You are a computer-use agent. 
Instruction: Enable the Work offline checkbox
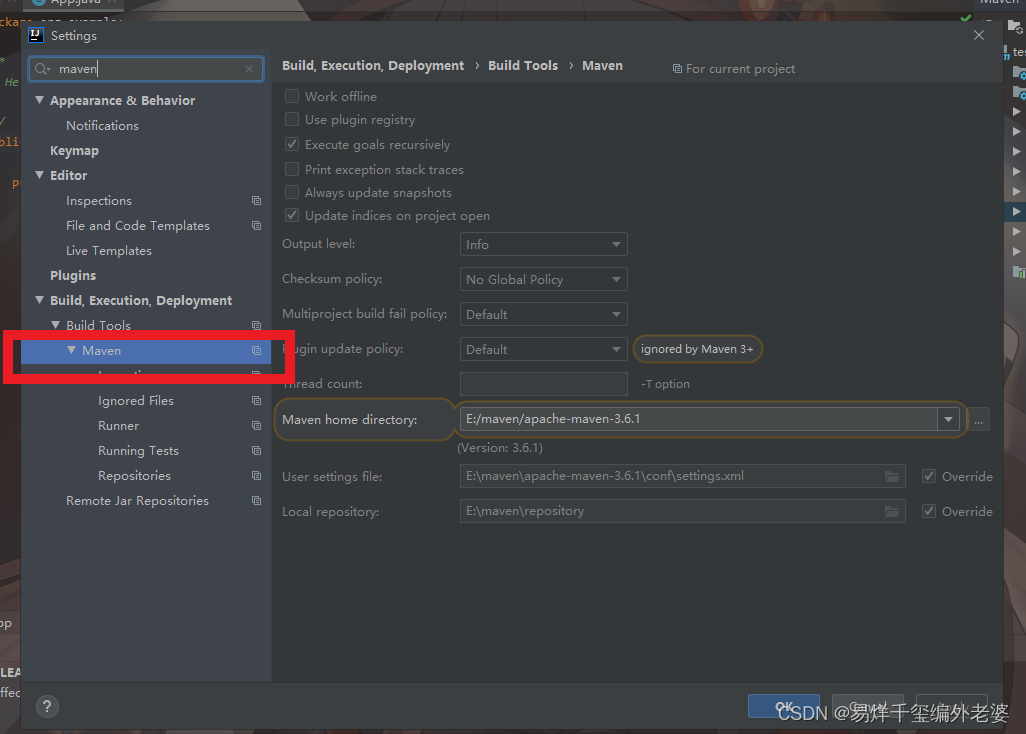[292, 96]
